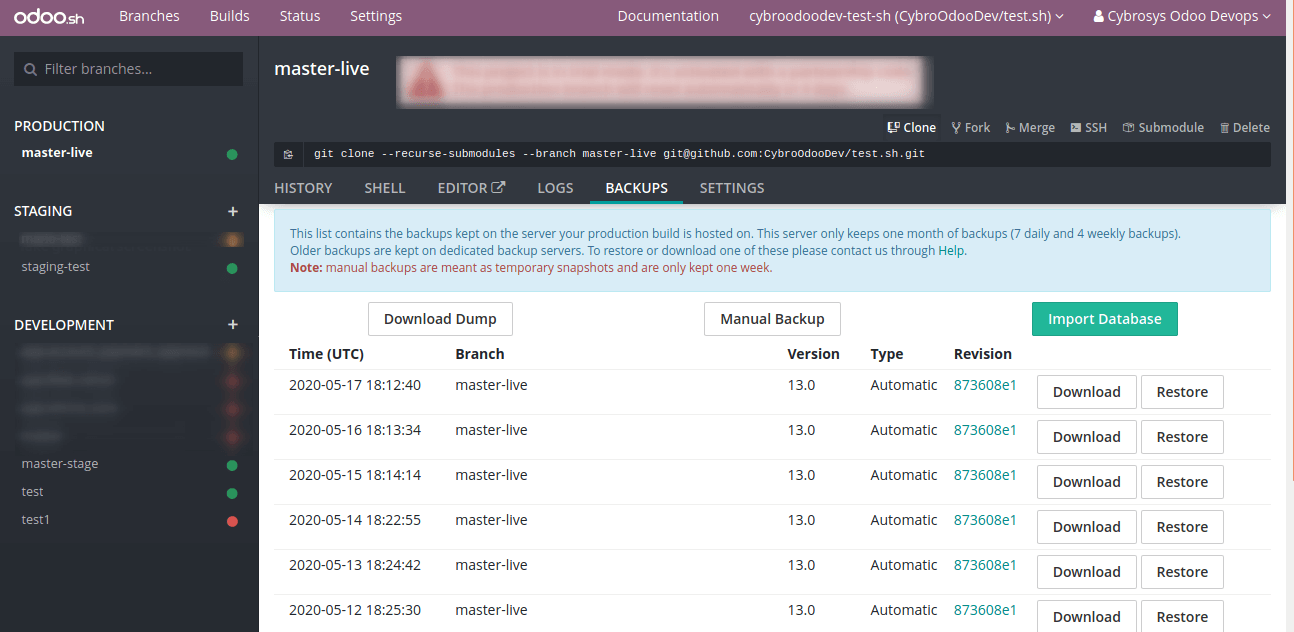The height and width of the screenshot is (632, 1294).
Task: Open Builds in top navigation
Action: point(230,16)
